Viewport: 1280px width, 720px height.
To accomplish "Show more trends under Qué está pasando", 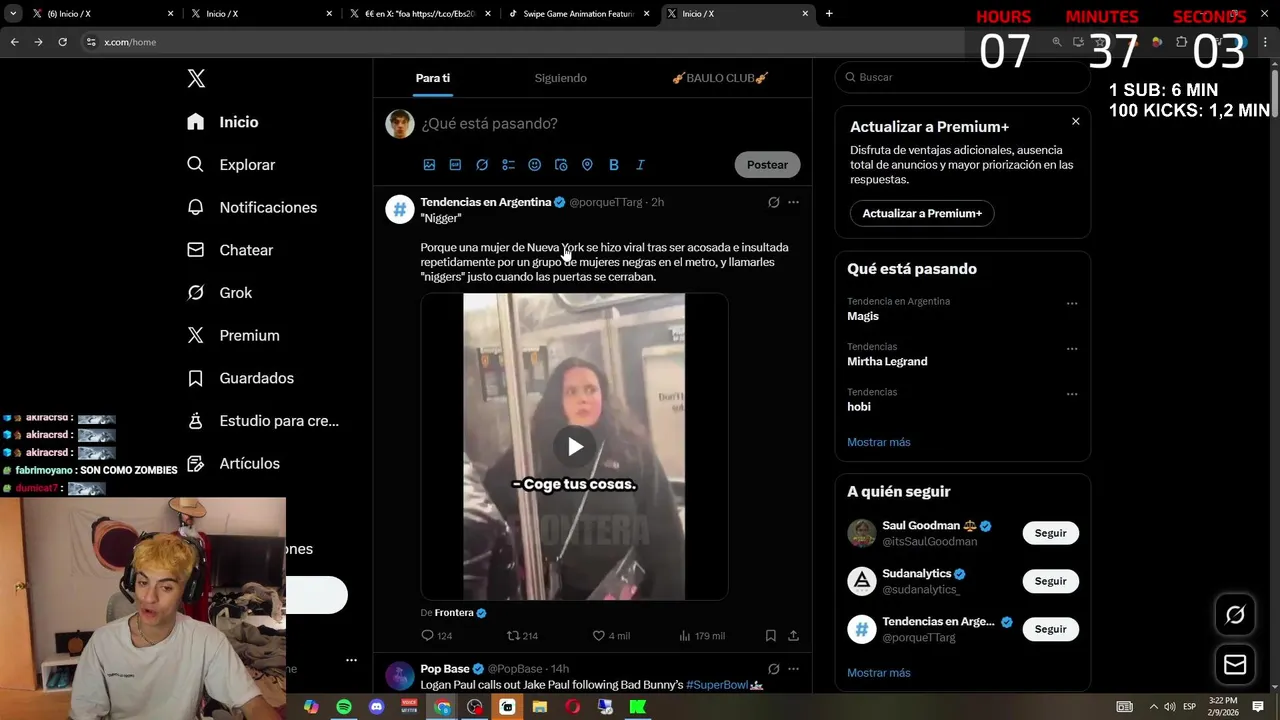I will [879, 442].
